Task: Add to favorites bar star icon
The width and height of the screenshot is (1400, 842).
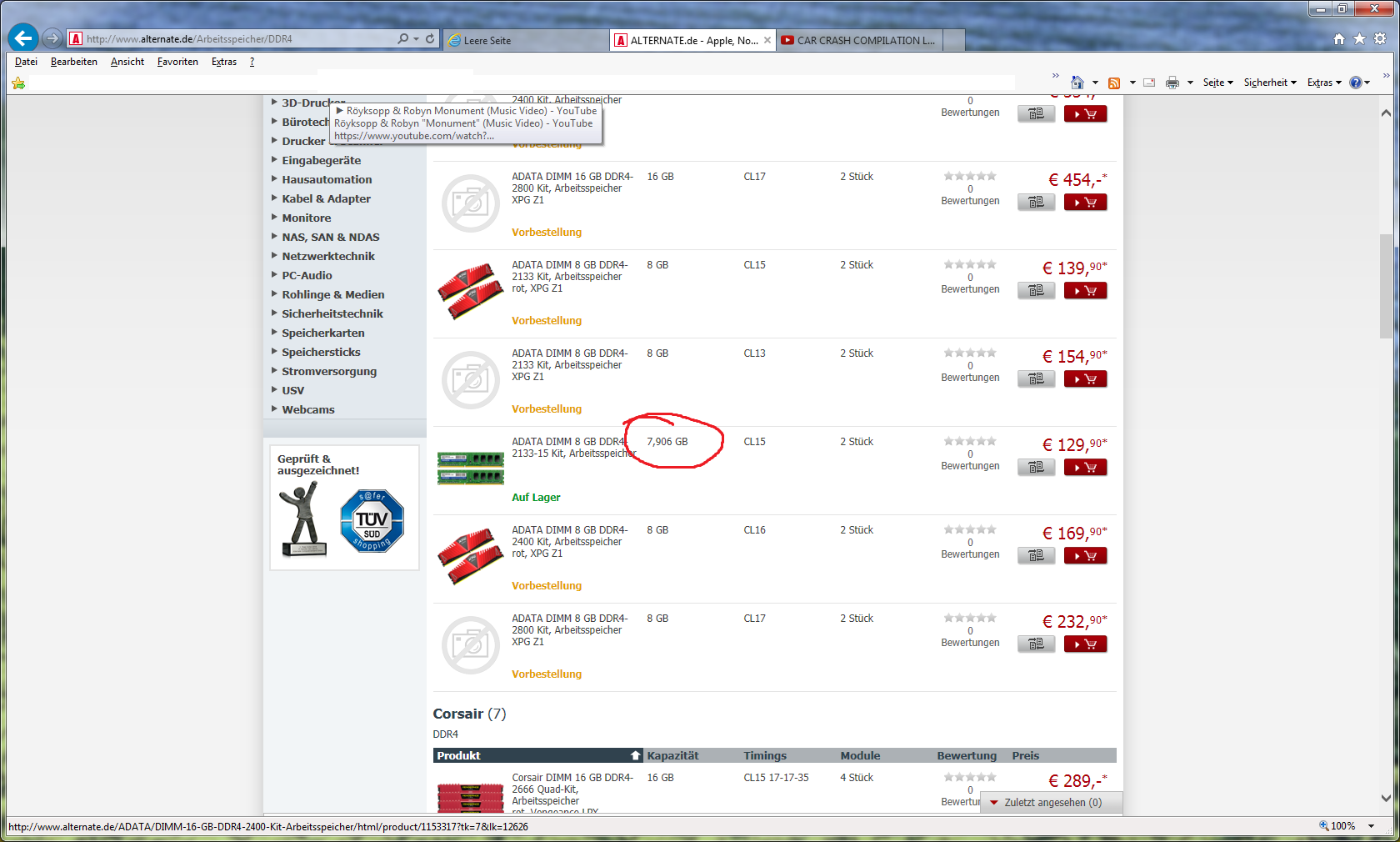Action: pyautogui.click(x=18, y=83)
